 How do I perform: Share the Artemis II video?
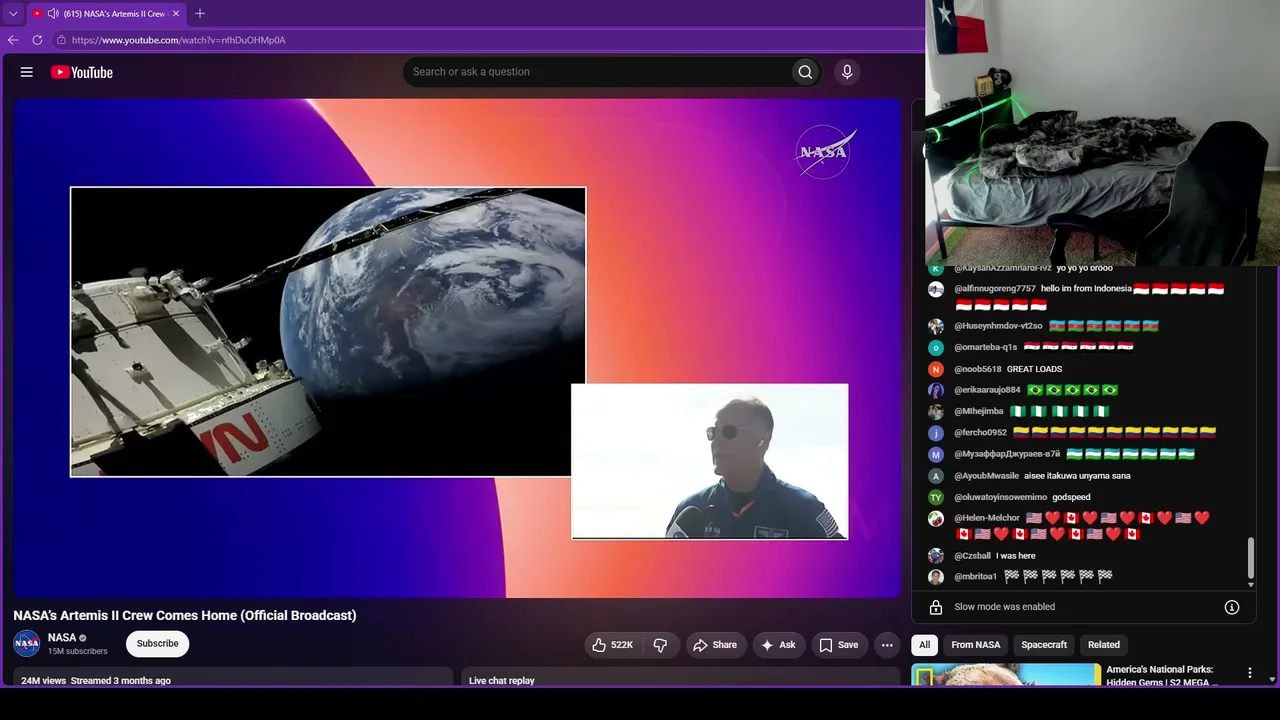pos(715,645)
